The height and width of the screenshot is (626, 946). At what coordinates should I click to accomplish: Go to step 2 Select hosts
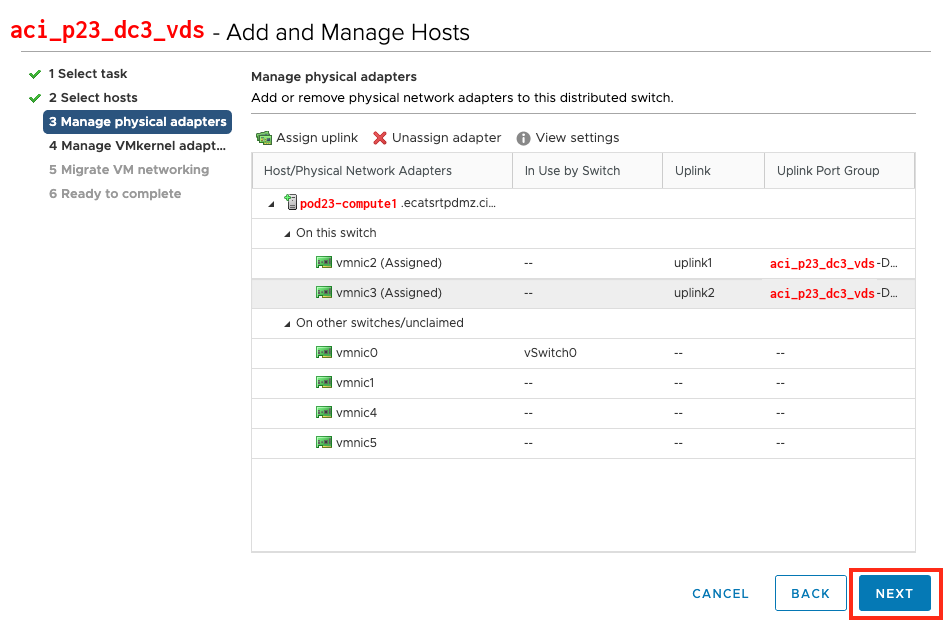(93, 98)
